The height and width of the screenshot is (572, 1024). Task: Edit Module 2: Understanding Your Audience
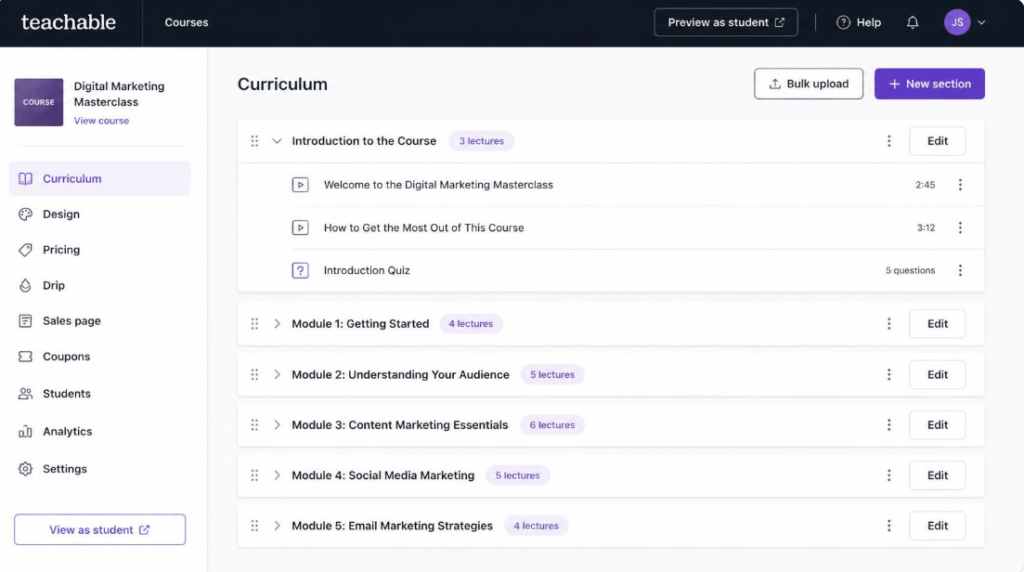pos(937,375)
